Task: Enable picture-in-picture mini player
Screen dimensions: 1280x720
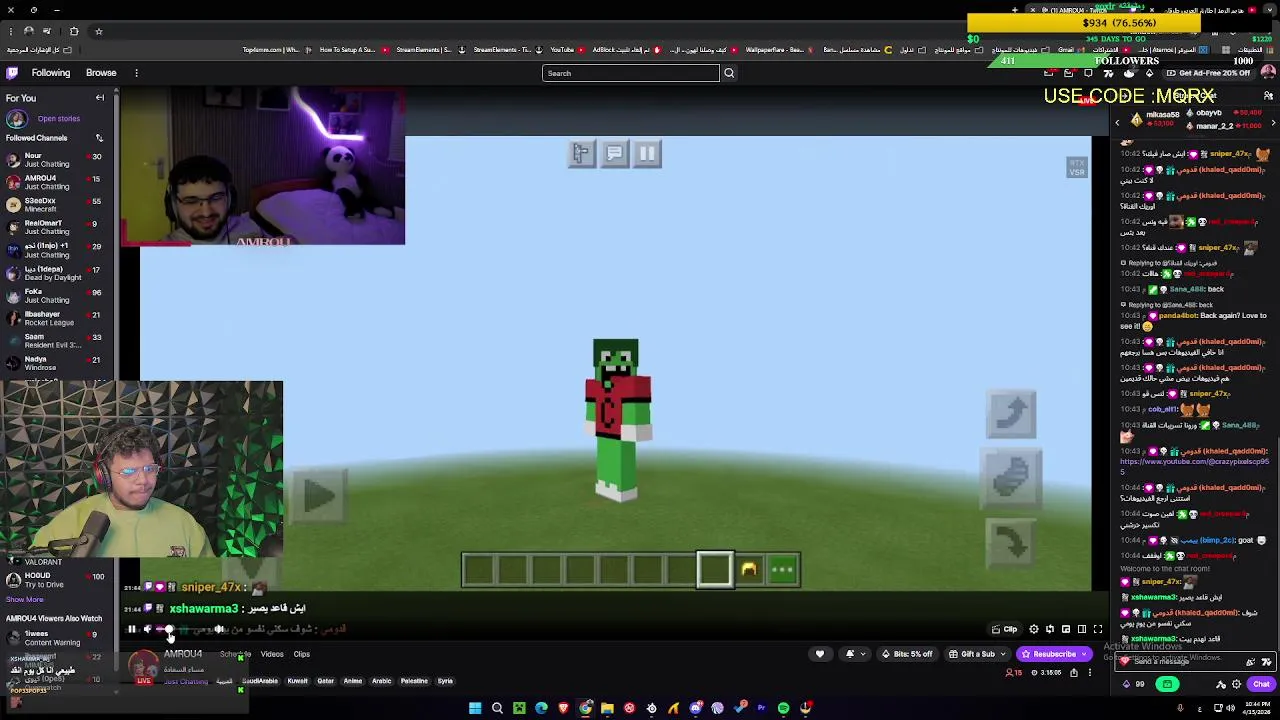Action: click(x=1066, y=629)
